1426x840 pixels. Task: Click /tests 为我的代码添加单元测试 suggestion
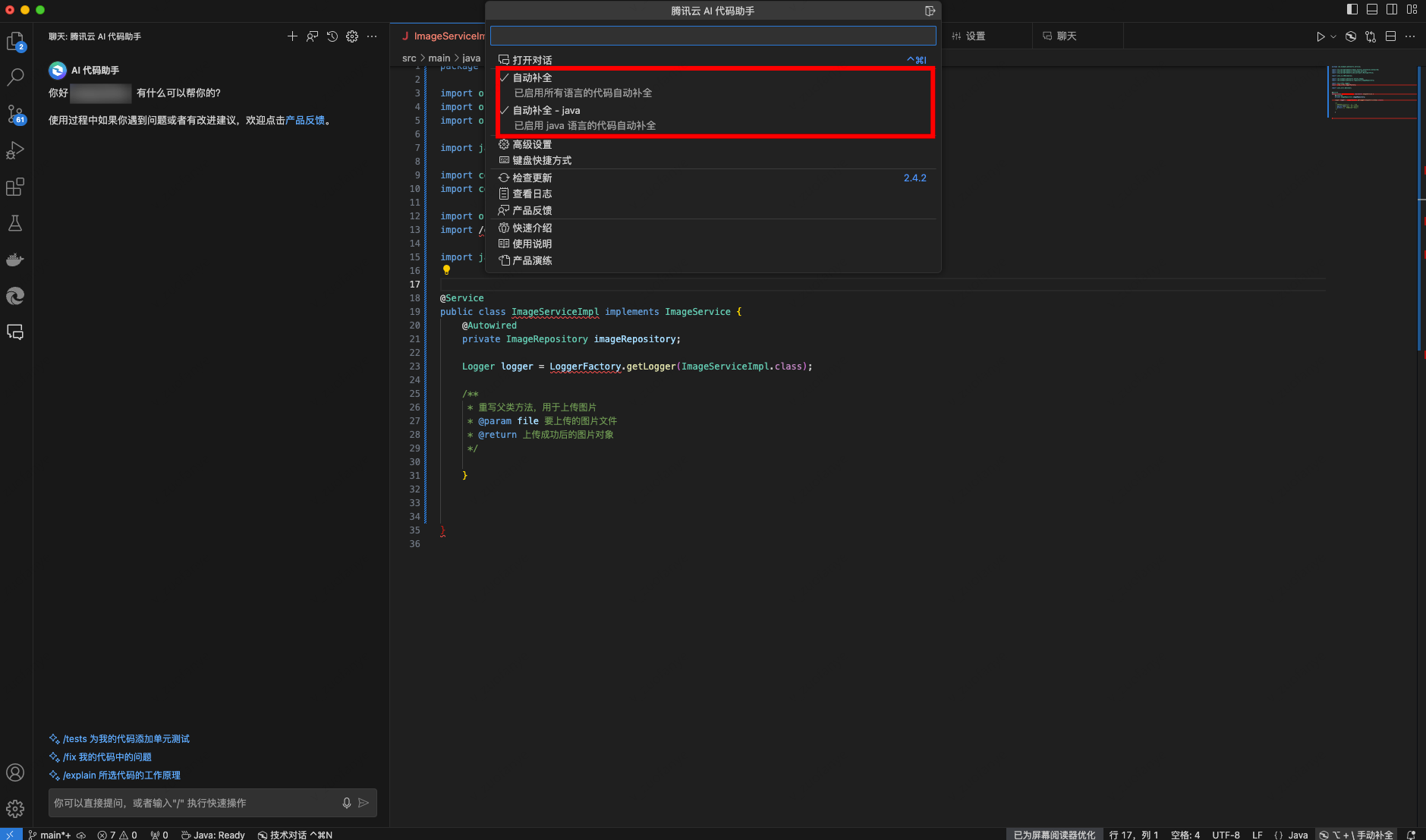click(x=119, y=738)
